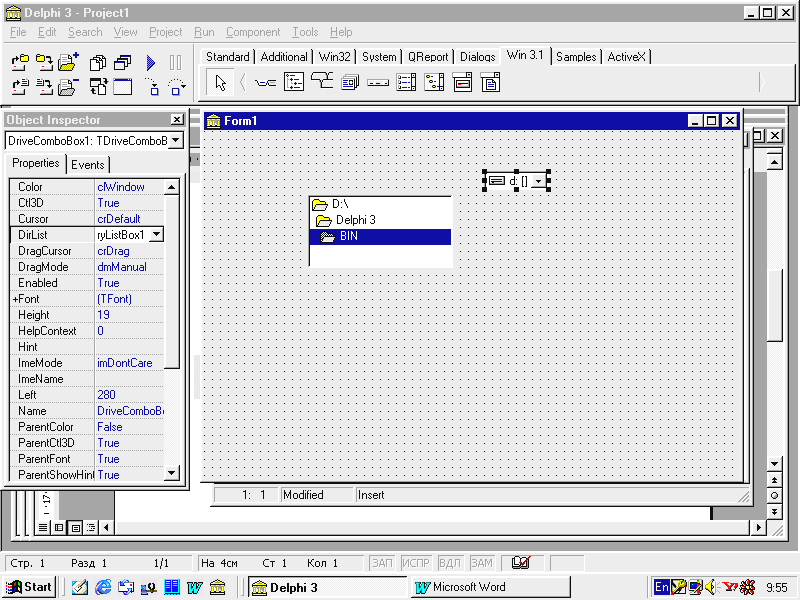Open the Start menu
The image size is (800, 600).
click(29, 587)
